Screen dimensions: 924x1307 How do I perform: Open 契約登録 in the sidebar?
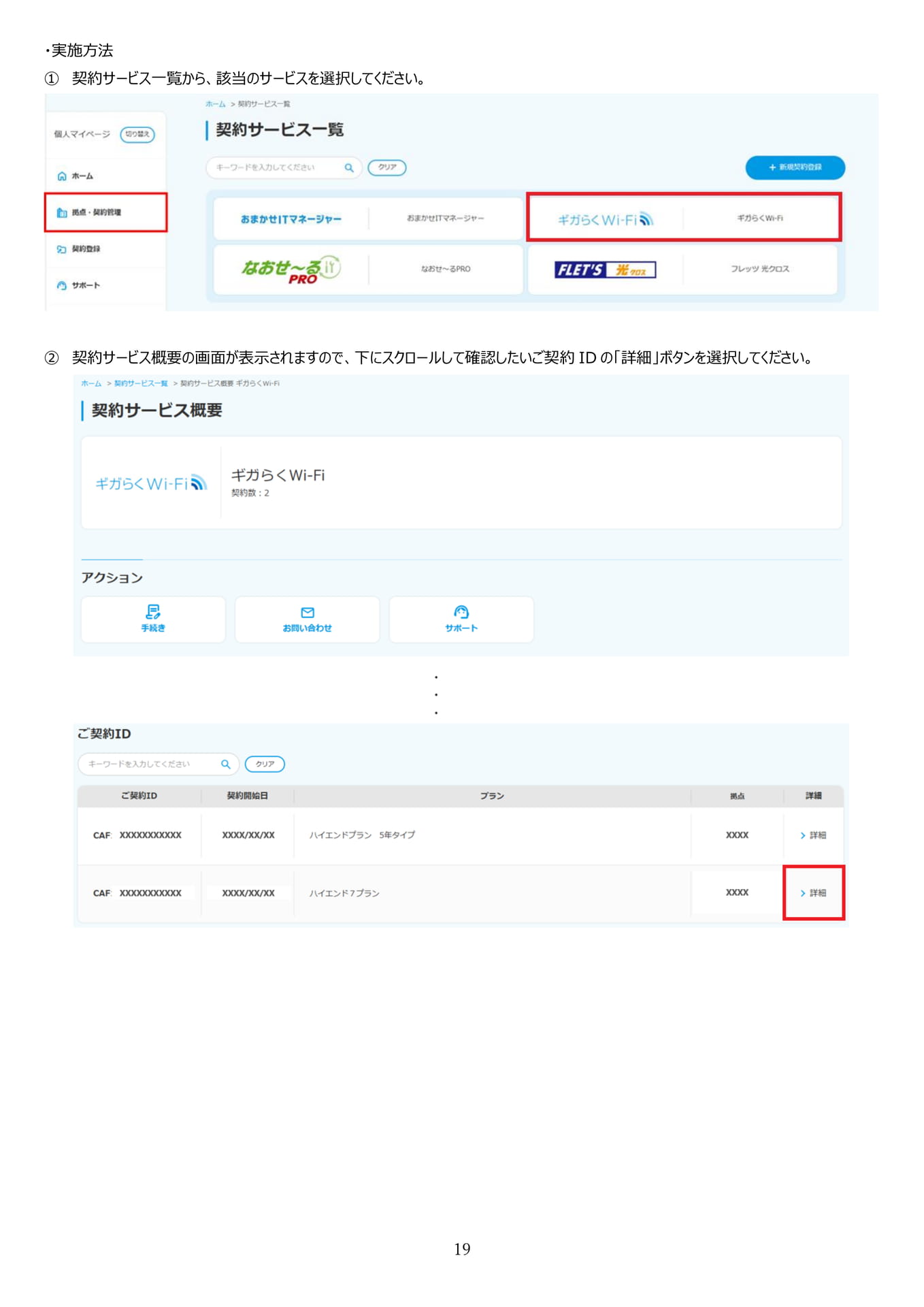86,249
